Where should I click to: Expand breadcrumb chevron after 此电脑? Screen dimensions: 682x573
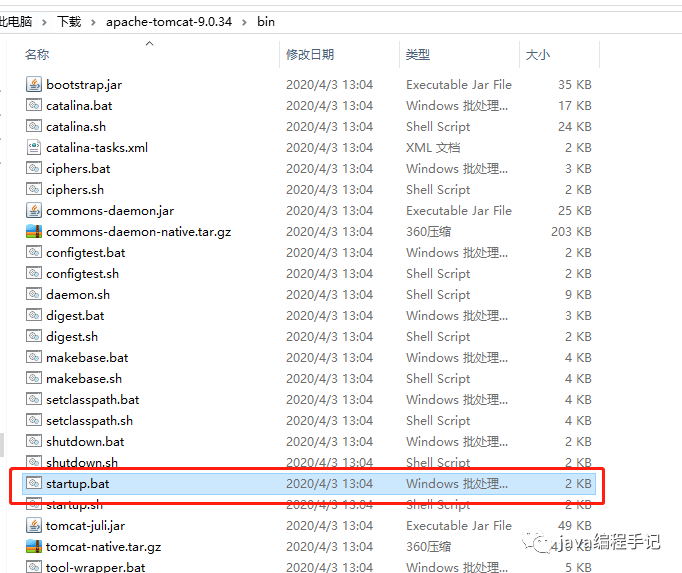click(44, 22)
